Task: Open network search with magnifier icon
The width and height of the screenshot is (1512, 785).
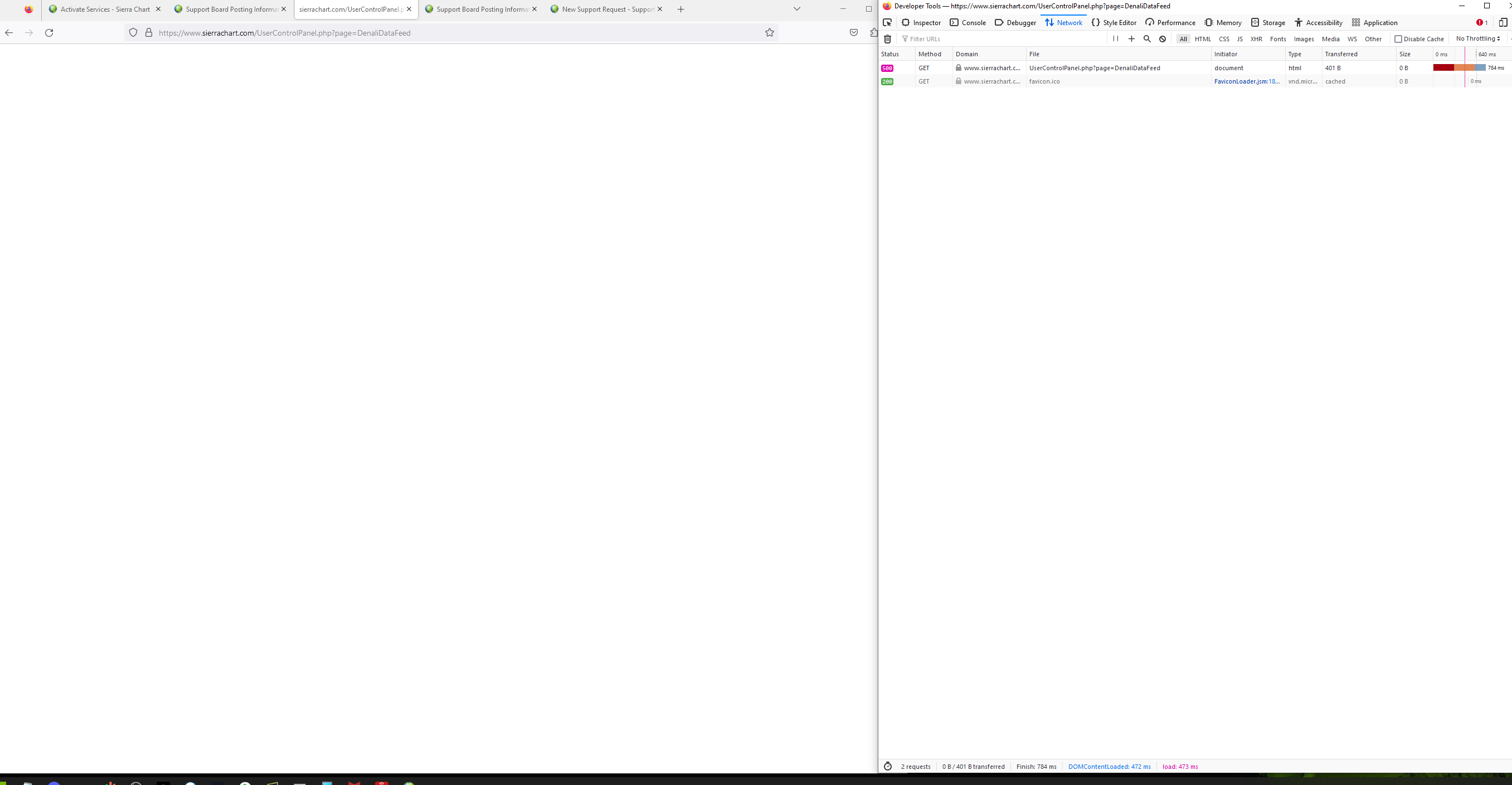Action: (x=1147, y=39)
